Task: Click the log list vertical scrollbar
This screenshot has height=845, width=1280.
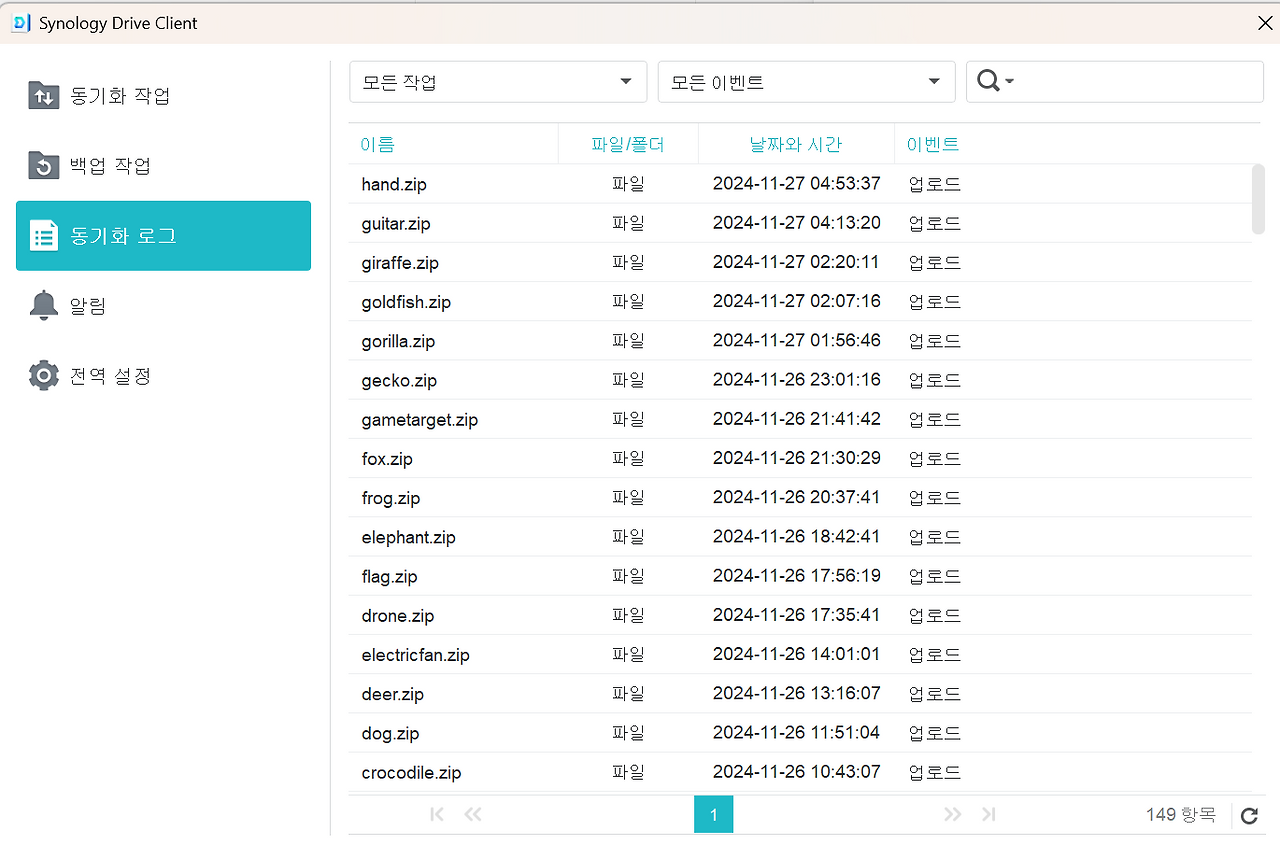Action: tap(1258, 199)
